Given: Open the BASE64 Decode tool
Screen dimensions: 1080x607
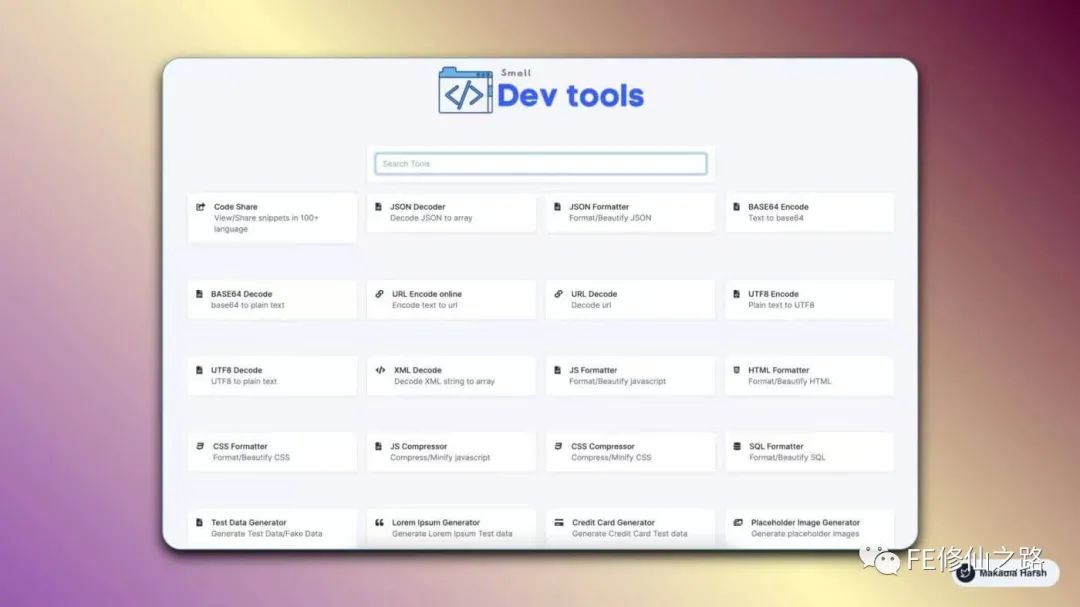Looking at the screenshot, I should (271, 299).
